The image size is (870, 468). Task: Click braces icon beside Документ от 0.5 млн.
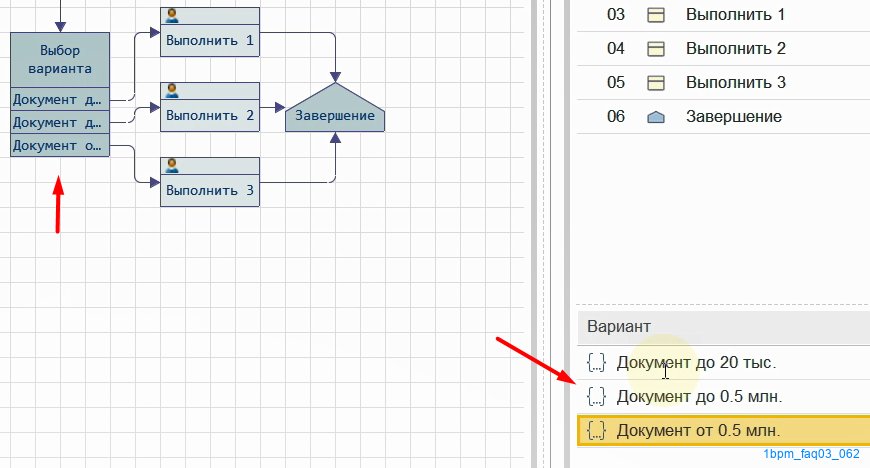(596, 430)
